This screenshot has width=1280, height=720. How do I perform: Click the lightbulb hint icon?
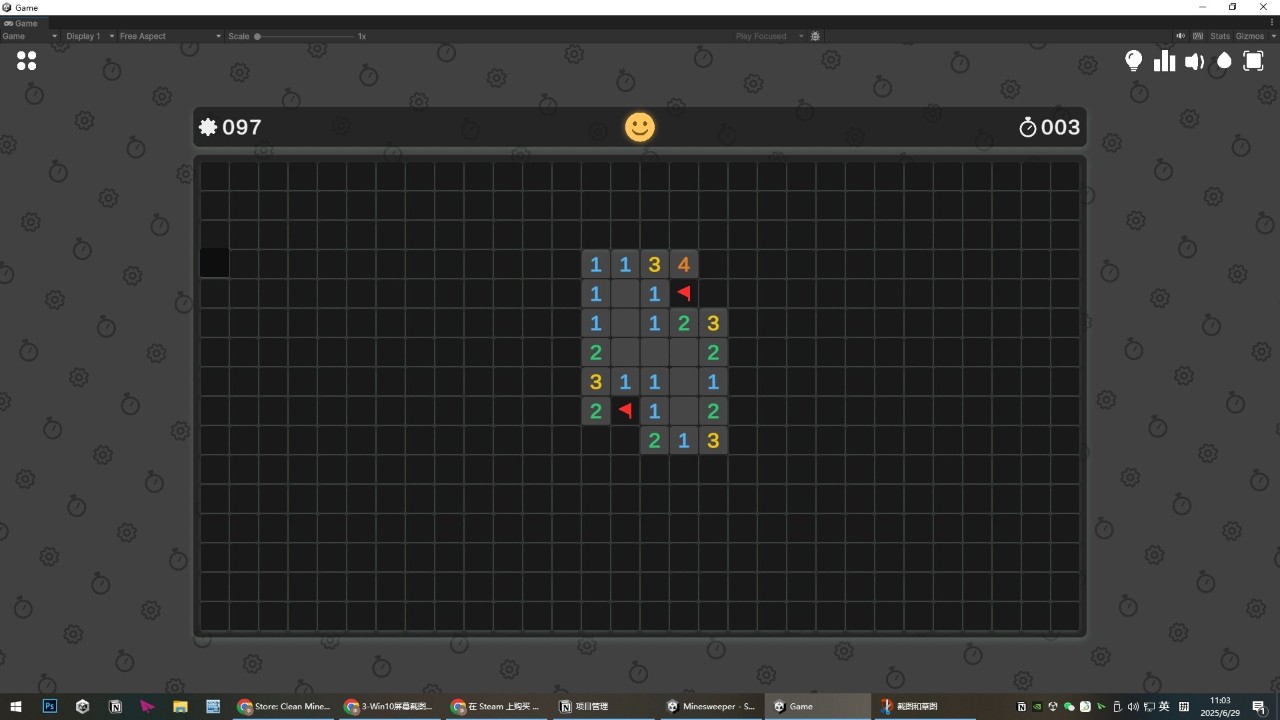(1133, 61)
